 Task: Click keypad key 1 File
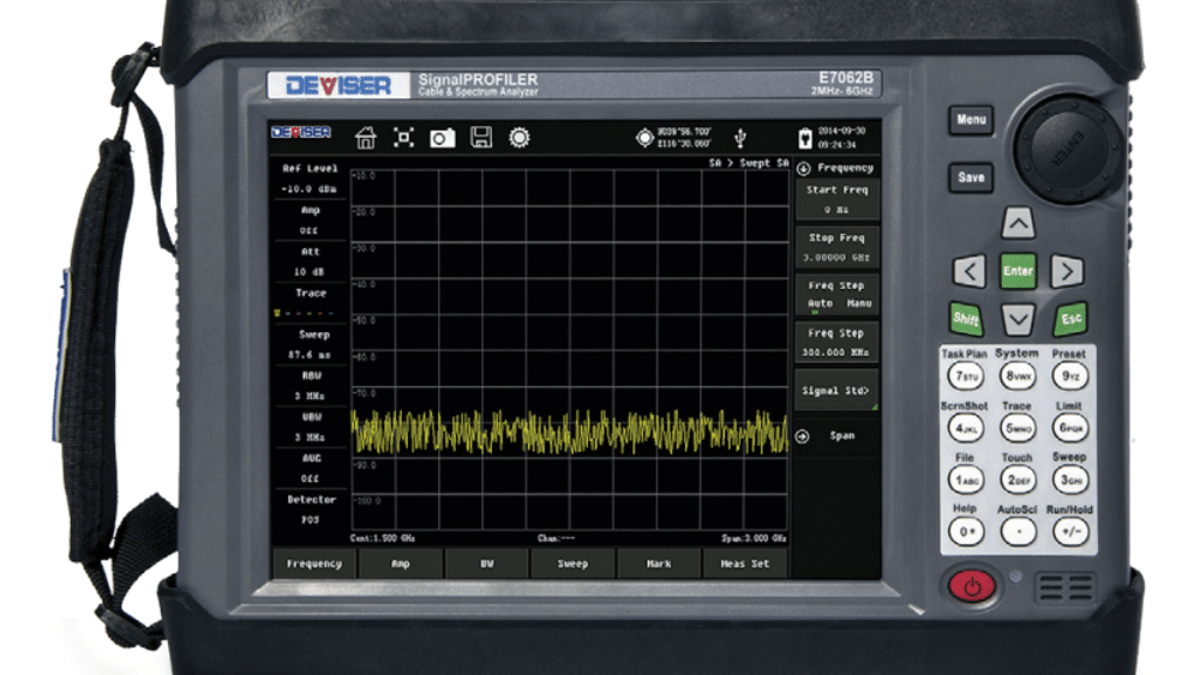(966, 480)
